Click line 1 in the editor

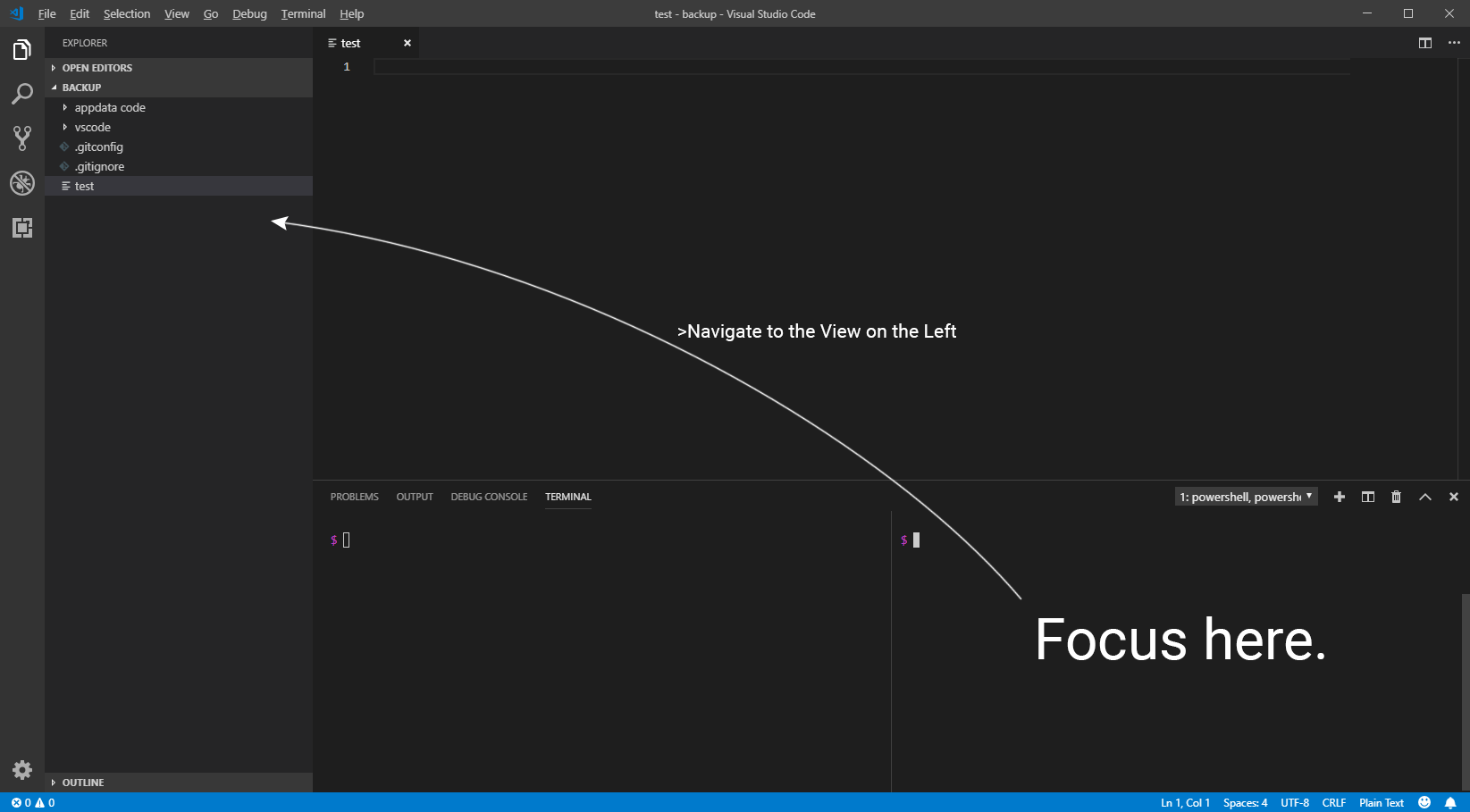861,67
